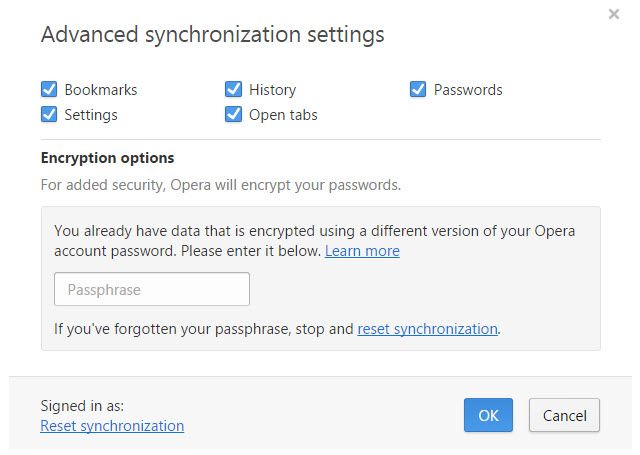The height and width of the screenshot is (455, 640).
Task: Close the dialog with the X icon
Action: coord(613,15)
